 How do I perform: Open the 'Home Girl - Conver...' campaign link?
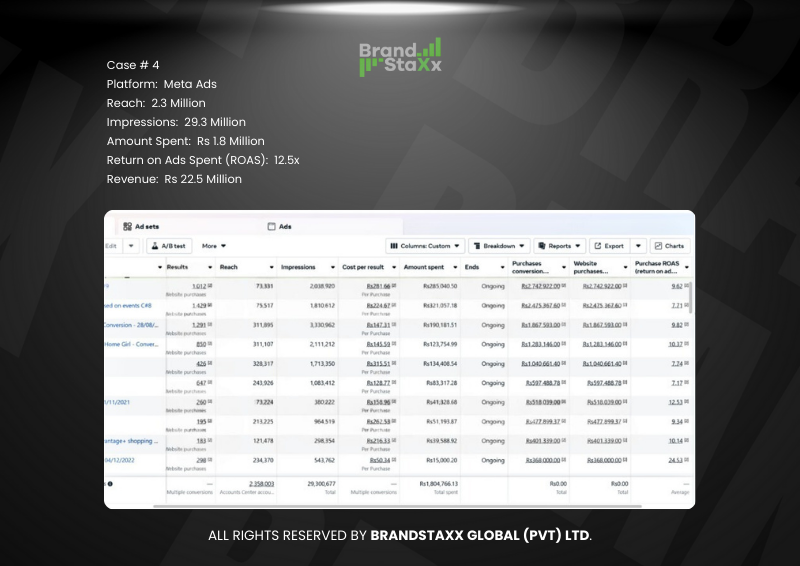pyautogui.click(x=131, y=344)
